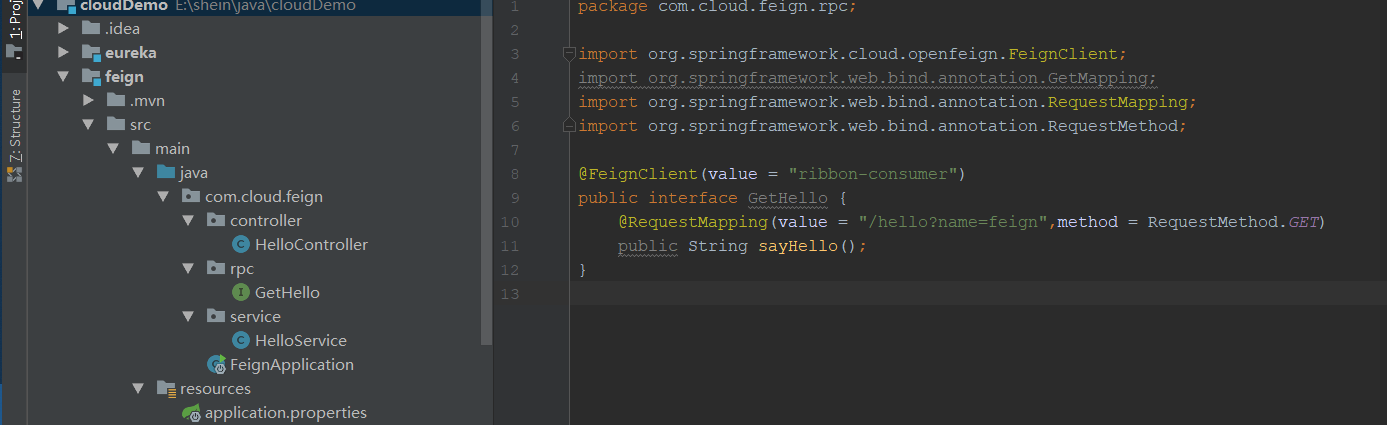Click the FeignApplication Spring Boot class icon
Viewport: 1387px width, 425px height.
tap(216, 364)
